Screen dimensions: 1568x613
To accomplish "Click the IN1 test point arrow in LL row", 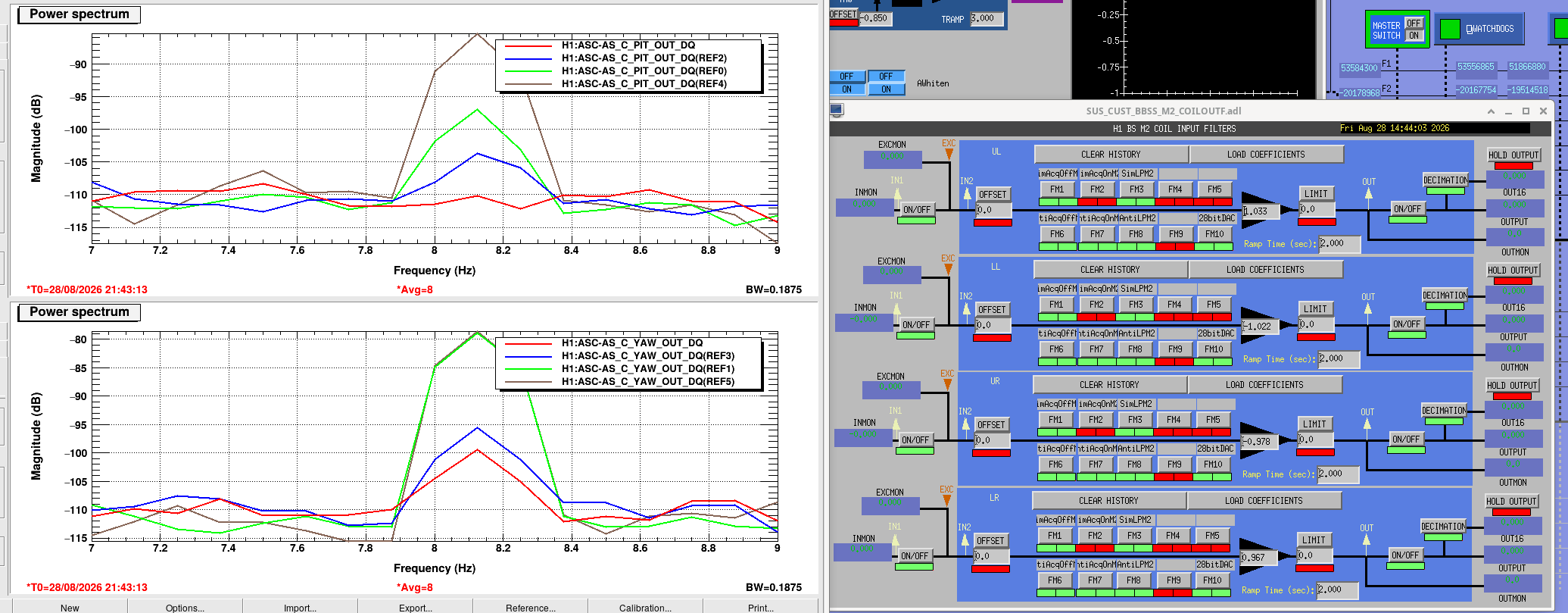I will pyautogui.click(x=896, y=309).
